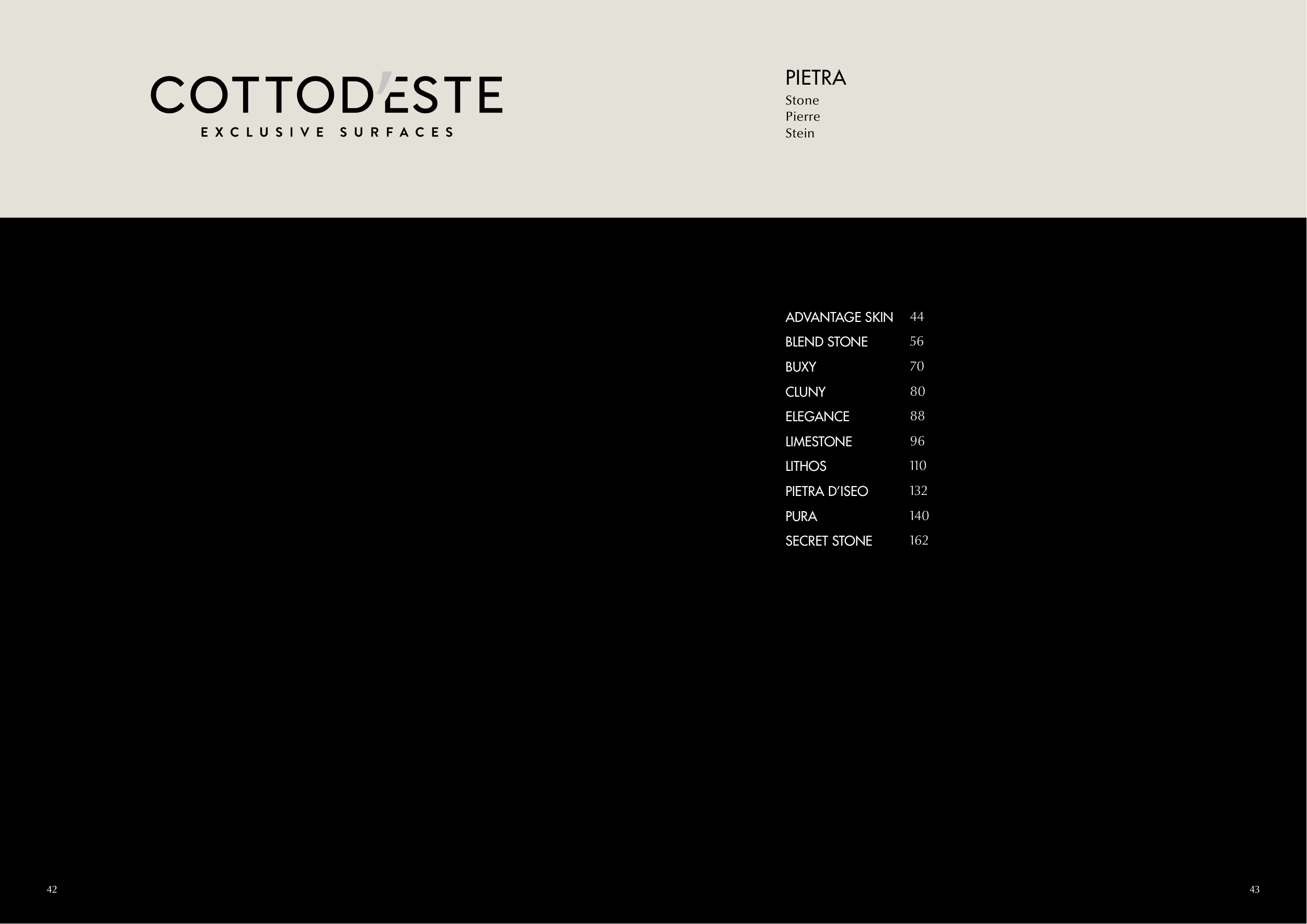Open the Secret Stone contents entry
Viewport: 1307px width, 924px height.
828,541
